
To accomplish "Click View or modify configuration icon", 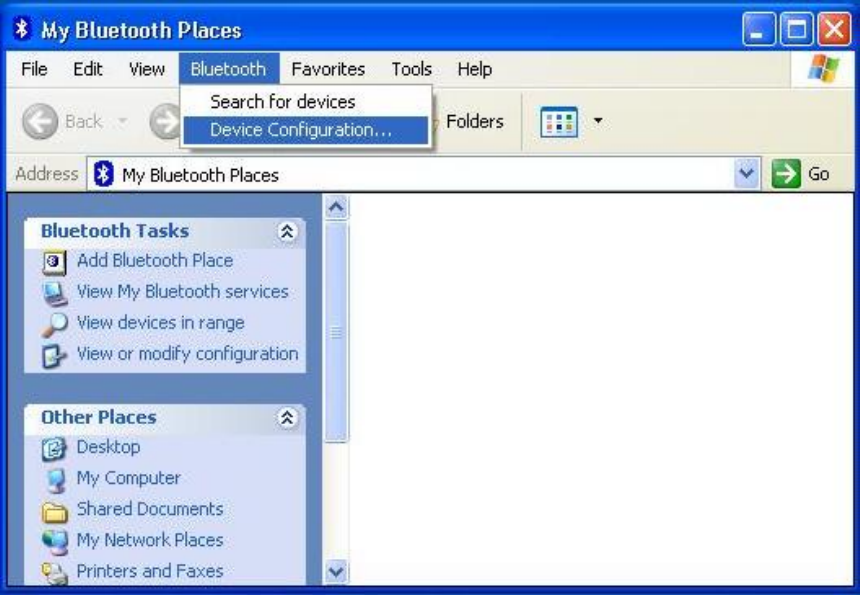I will click(x=54, y=356).
